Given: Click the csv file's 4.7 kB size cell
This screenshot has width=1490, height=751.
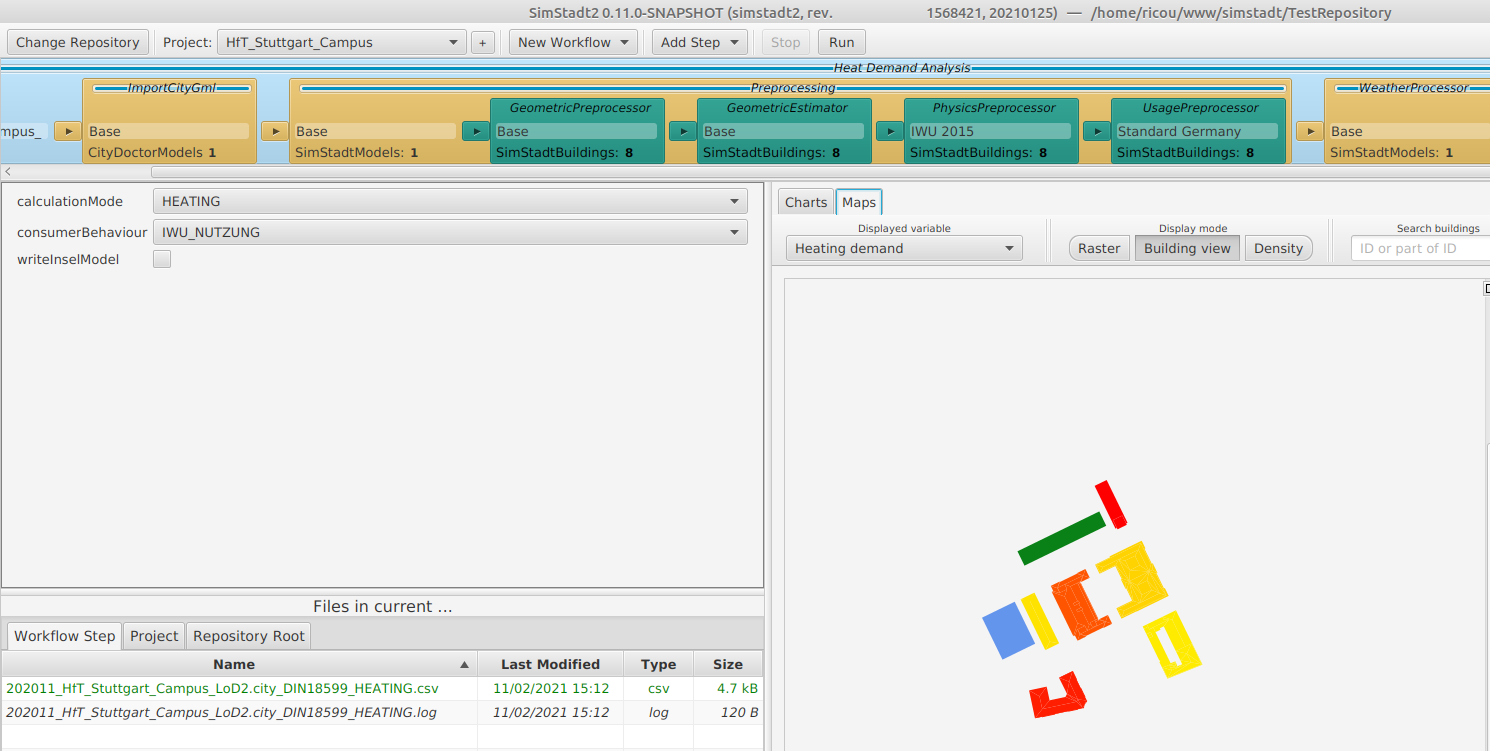Looking at the screenshot, I should (728, 688).
